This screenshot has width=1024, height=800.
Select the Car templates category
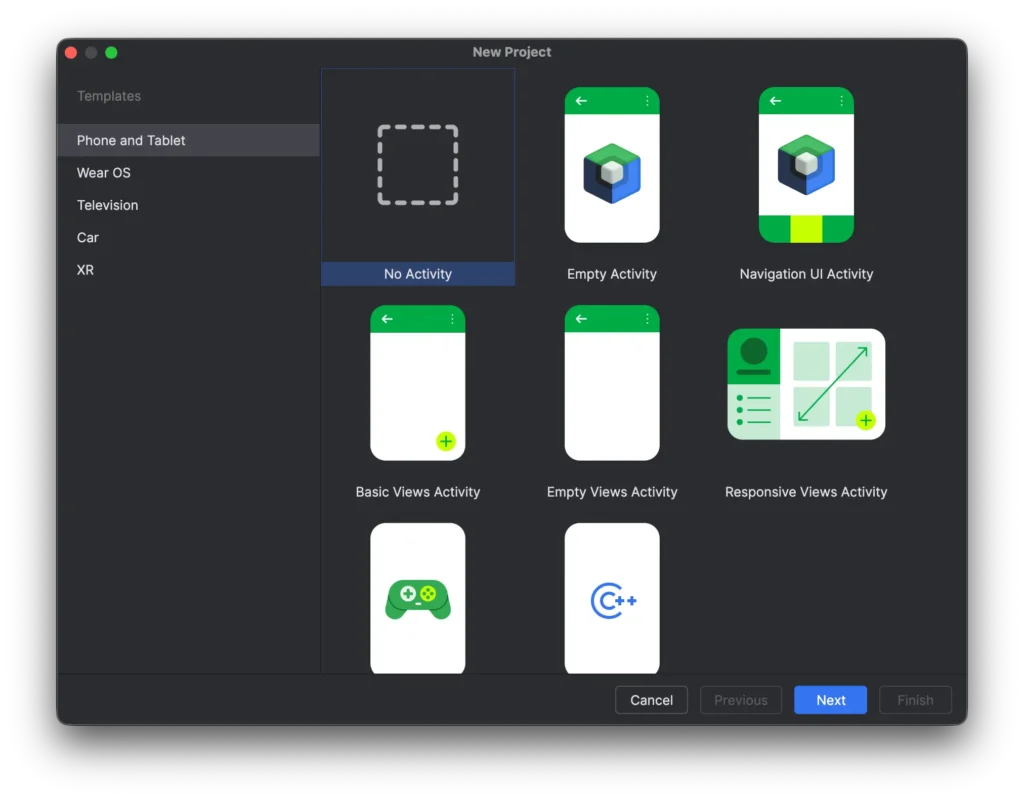pos(87,237)
